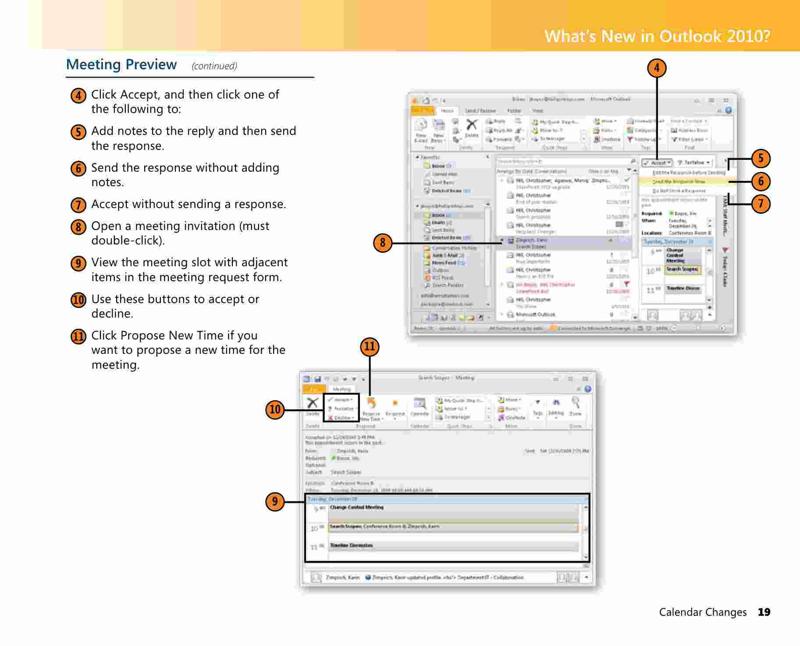800x646 pixels.
Task: Click the Respond button in meeting window
Action: click(x=395, y=409)
